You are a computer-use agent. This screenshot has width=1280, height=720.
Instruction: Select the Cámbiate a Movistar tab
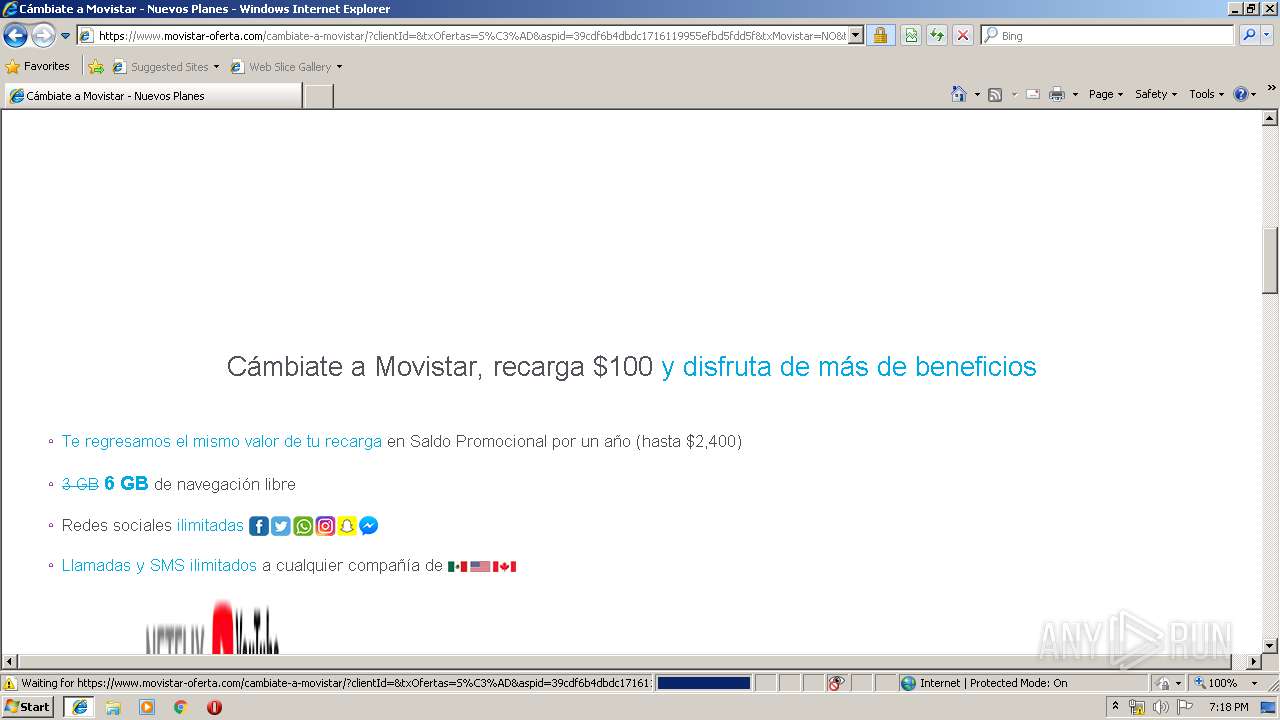click(x=152, y=96)
